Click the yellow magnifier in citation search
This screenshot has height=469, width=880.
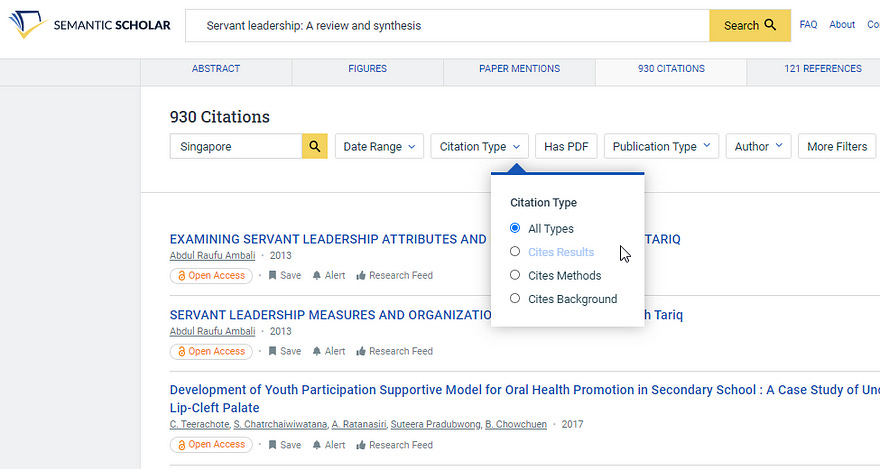315,147
